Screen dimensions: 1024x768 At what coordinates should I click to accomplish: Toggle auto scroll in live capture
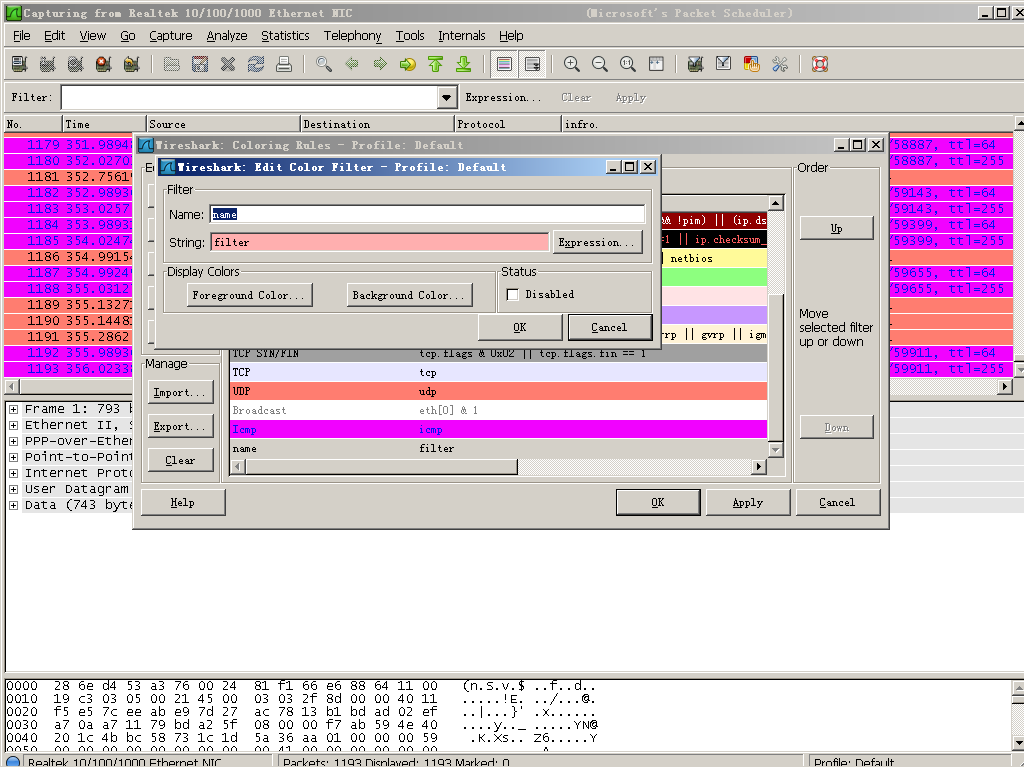pos(532,64)
